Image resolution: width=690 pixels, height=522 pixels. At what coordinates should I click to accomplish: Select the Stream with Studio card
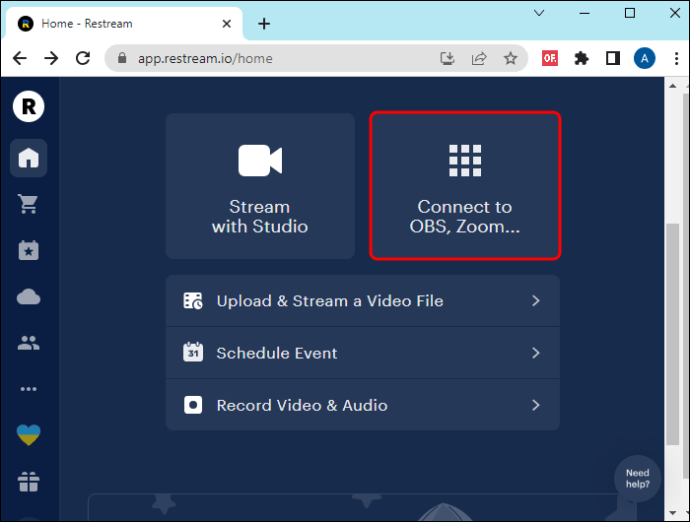pos(260,186)
